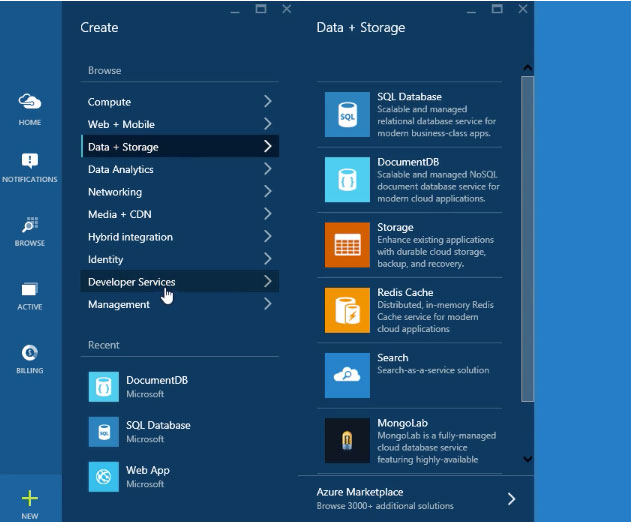This screenshot has width=631, height=522.
Task: Close the Data + Storage blade
Action: pyautogui.click(x=523, y=8)
